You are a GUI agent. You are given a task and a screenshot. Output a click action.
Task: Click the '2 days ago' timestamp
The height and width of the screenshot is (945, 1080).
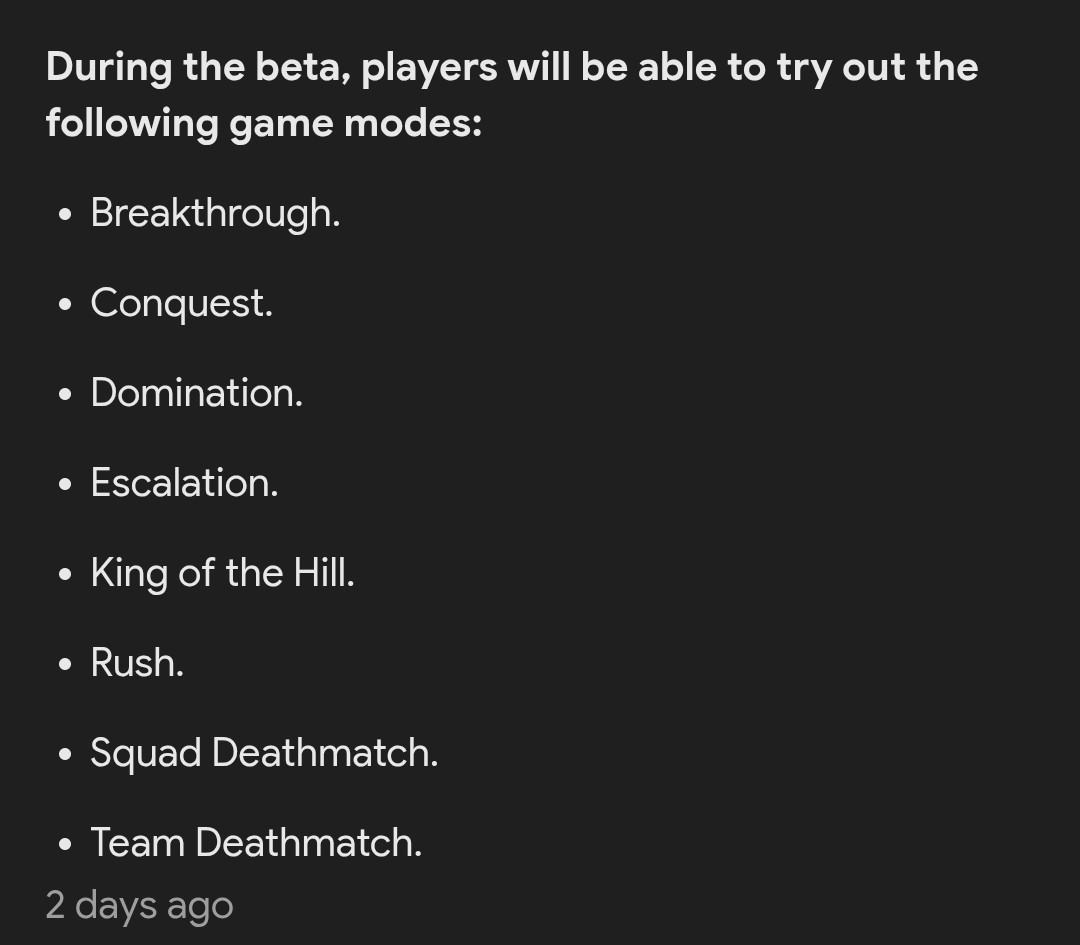click(x=139, y=905)
